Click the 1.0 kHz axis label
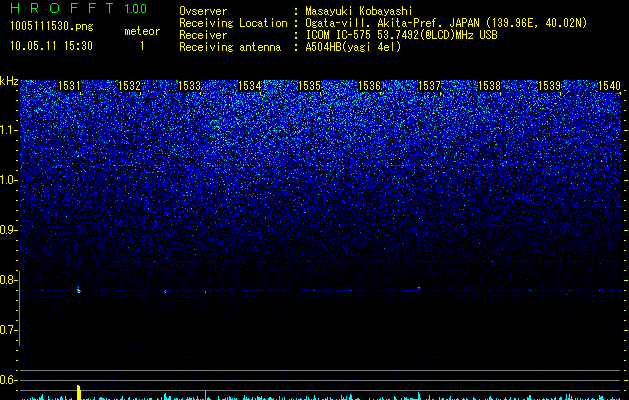 [9, 180]
